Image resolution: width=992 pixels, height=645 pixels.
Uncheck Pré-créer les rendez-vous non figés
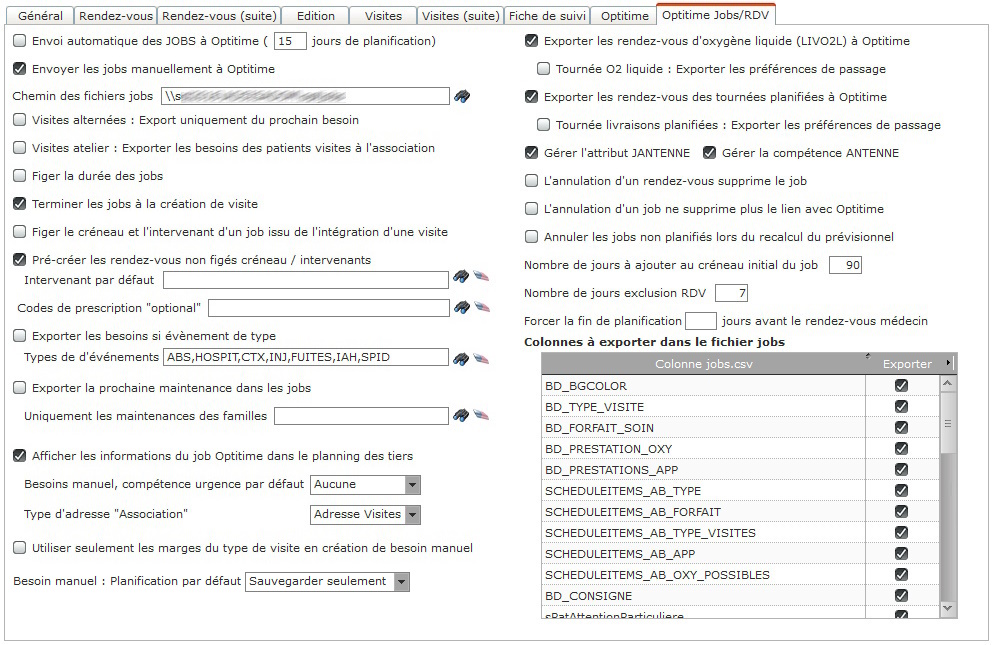pyautogui.click(x=20, y=260)
